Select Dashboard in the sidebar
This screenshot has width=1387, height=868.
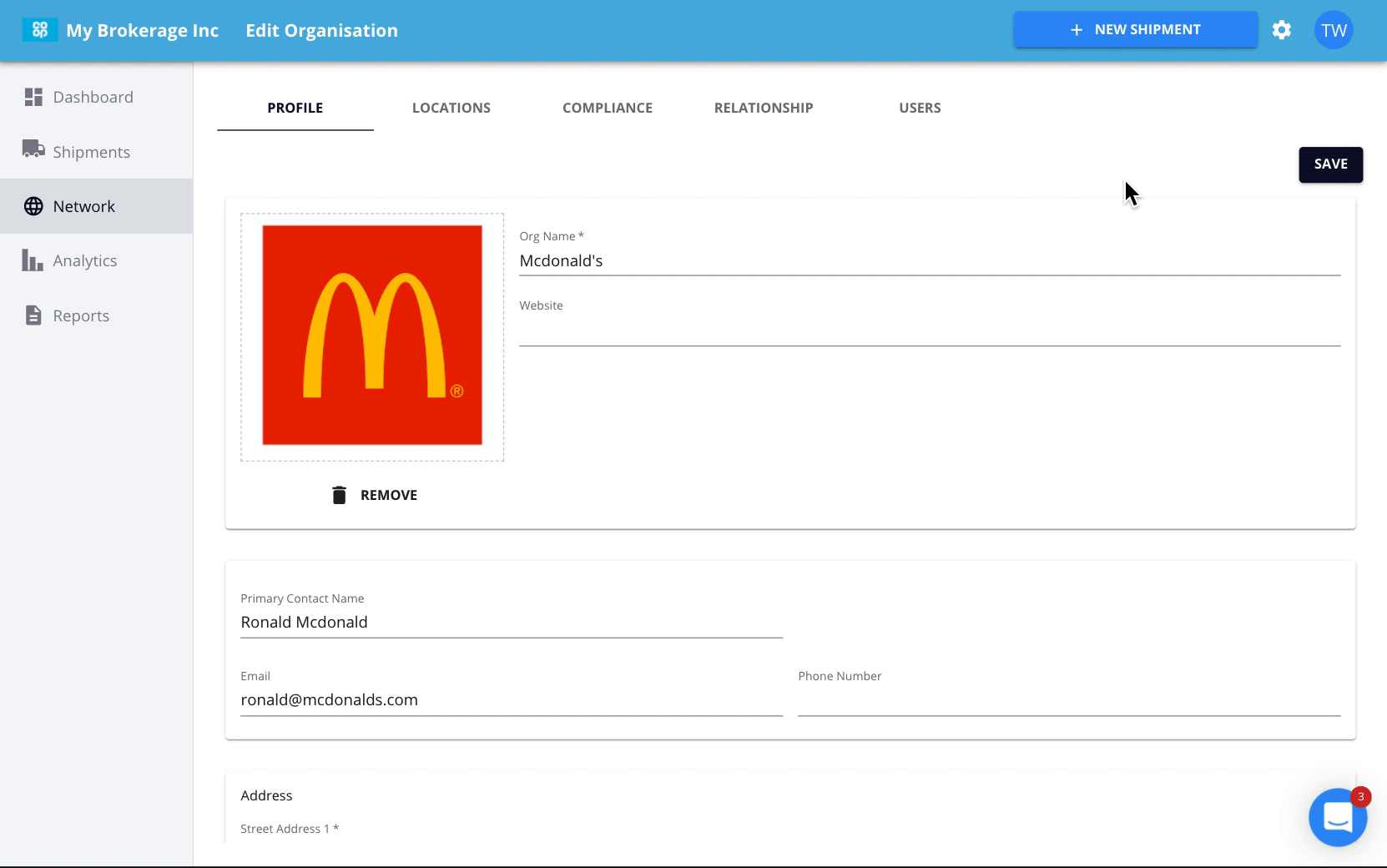pyautogui.click(x=97, y=97)
